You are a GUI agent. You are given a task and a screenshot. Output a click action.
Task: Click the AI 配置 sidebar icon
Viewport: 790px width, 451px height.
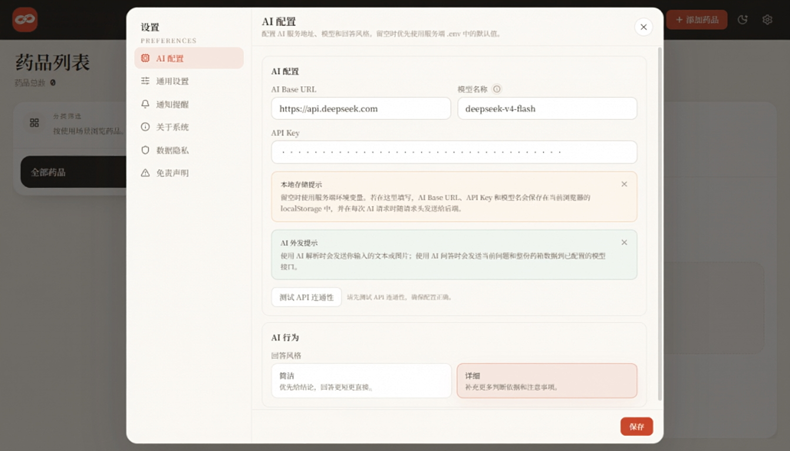pyautogui.click(x=145, y=58)
